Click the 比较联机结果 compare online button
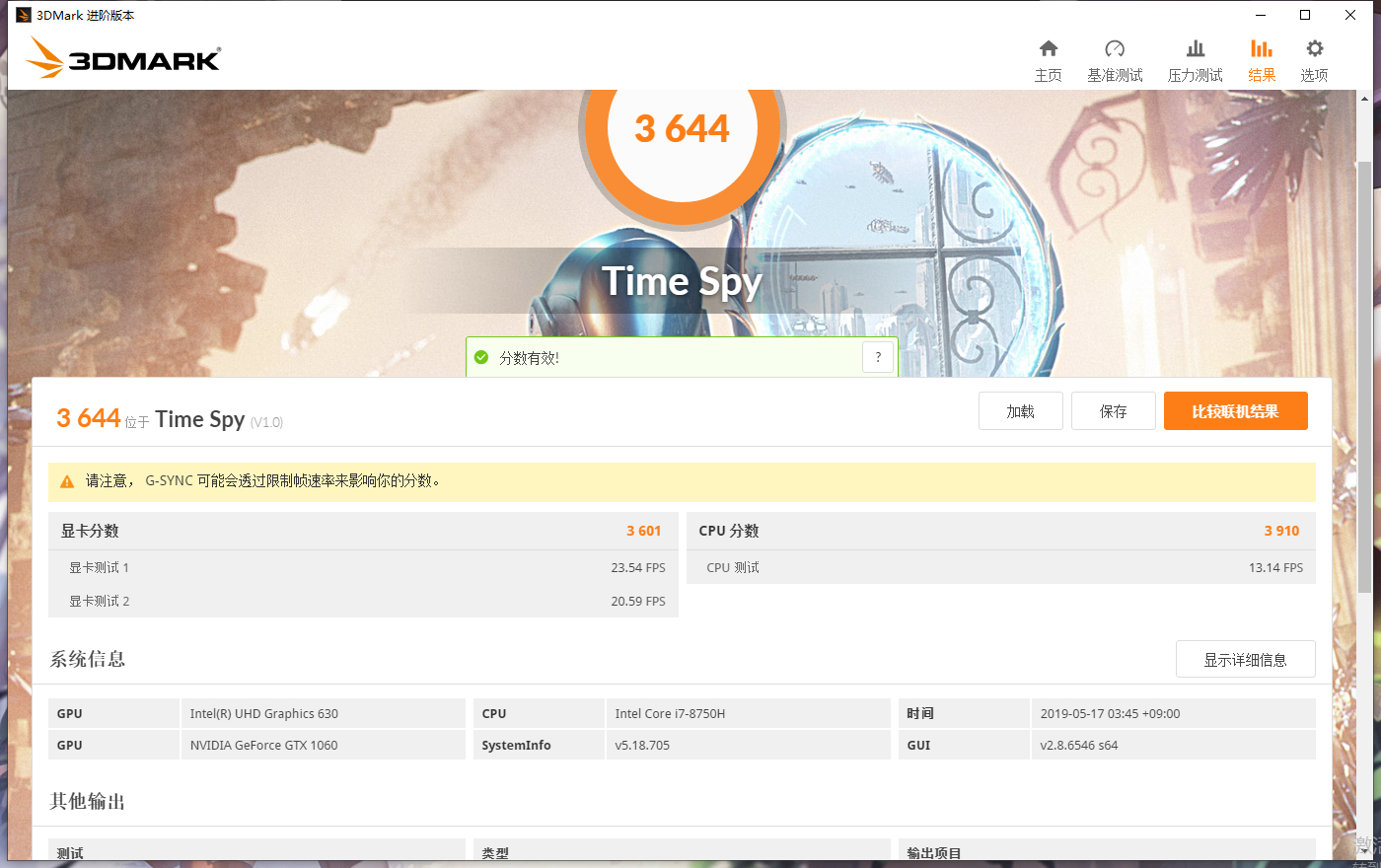The image size is (1381, 868). (1236, 411)
